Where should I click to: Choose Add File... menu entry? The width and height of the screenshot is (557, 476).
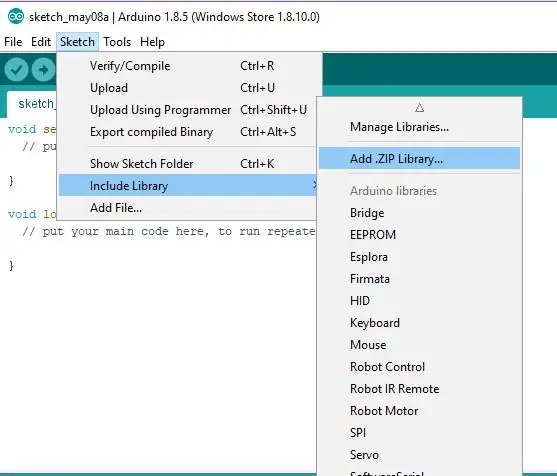click(x=188, y=208)
